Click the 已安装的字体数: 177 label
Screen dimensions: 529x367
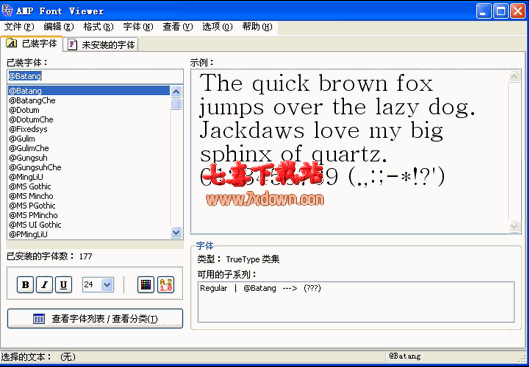click(x=49, y=256)
